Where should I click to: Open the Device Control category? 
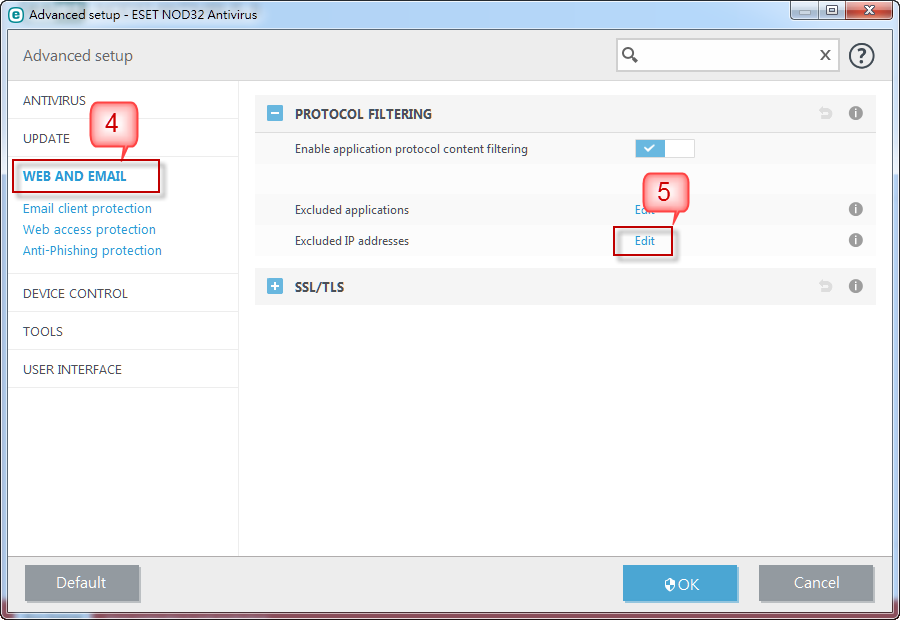pos(75,293)
